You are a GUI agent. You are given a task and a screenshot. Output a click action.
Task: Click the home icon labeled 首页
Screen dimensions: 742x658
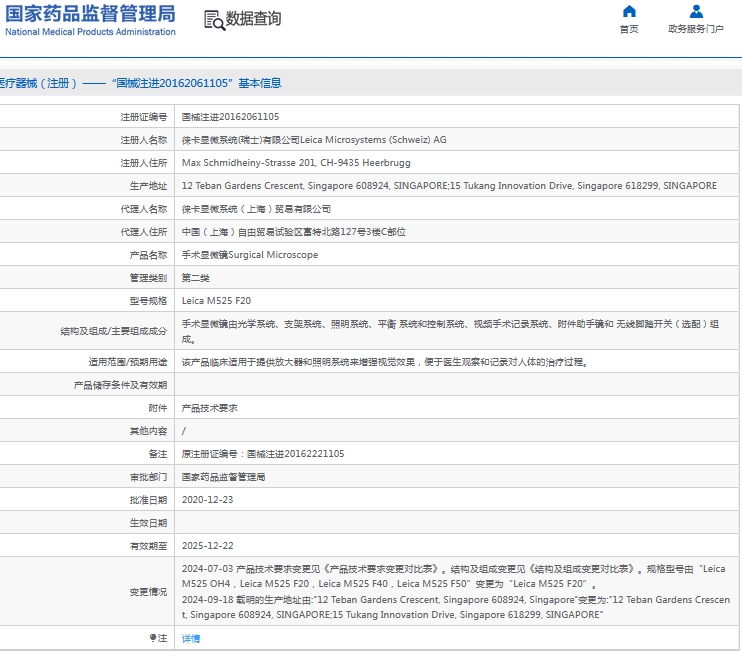coord(629,11)
